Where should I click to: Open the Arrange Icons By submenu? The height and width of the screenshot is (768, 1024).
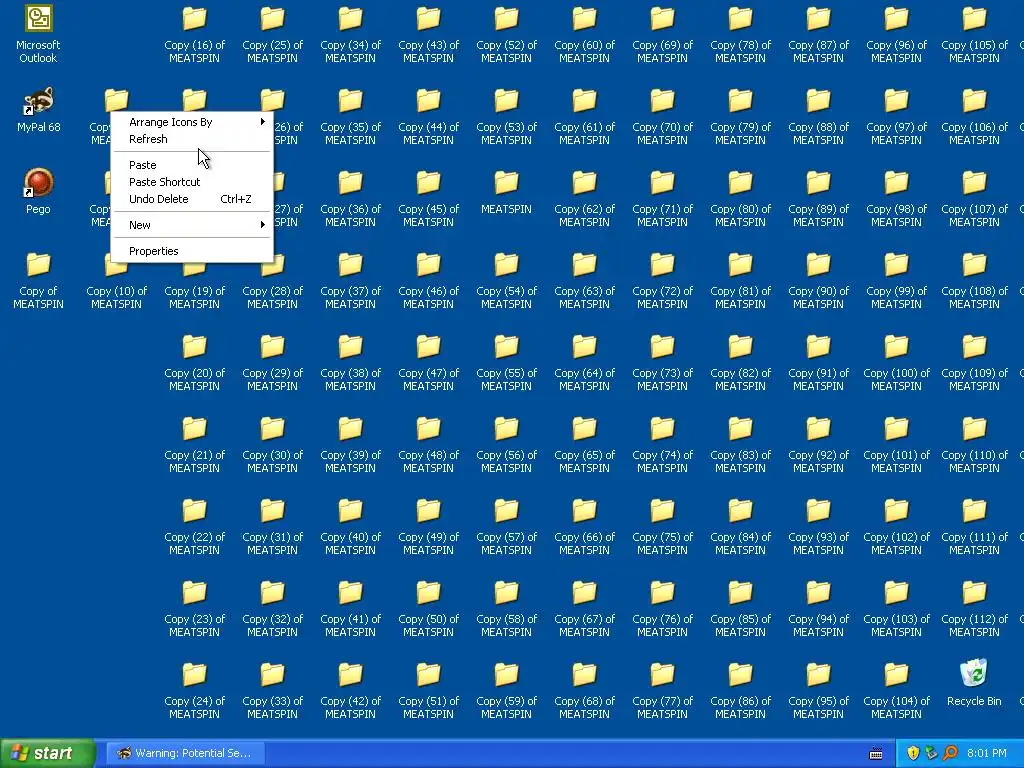(x=192, y=122)
